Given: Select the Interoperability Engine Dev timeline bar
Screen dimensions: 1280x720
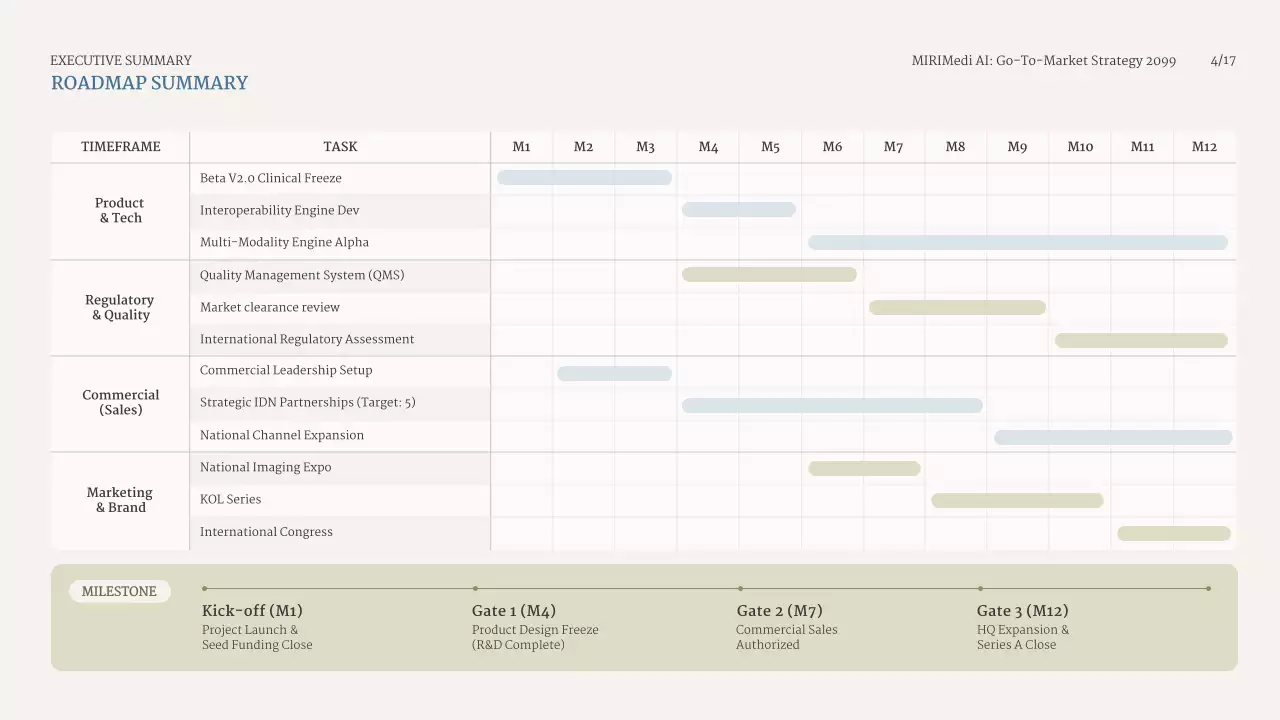Looking at the screenshot, I should pyautogui.click(x=739, y=210).
